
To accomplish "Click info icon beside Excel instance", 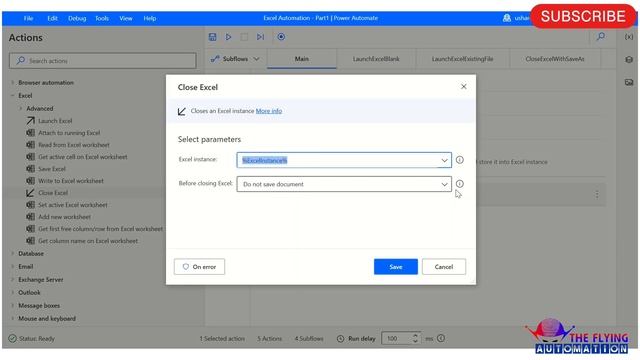I will pos(460,160).
